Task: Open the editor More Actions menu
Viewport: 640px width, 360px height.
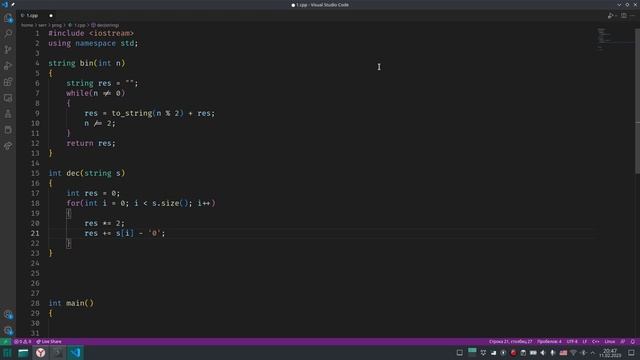Action: coord(633,16)
